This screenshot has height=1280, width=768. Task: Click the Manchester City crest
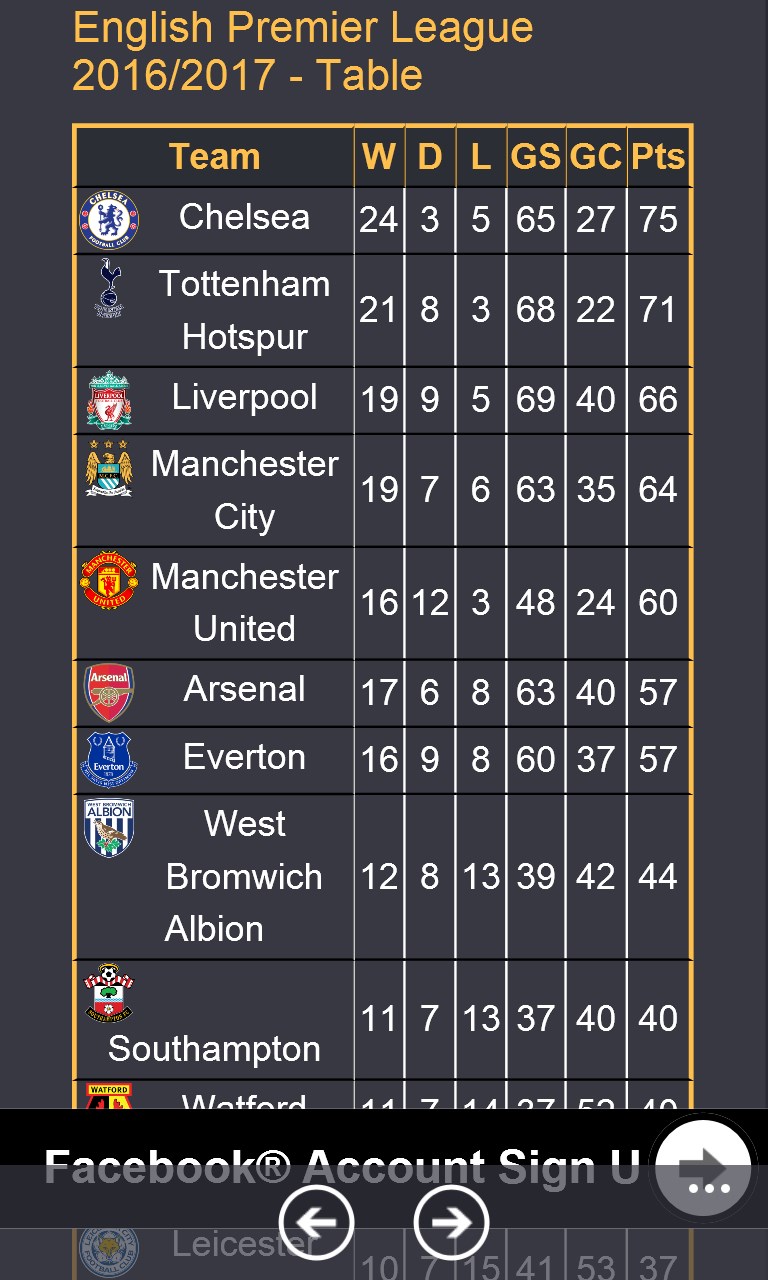pyautogui.click(x=109, y=467)
